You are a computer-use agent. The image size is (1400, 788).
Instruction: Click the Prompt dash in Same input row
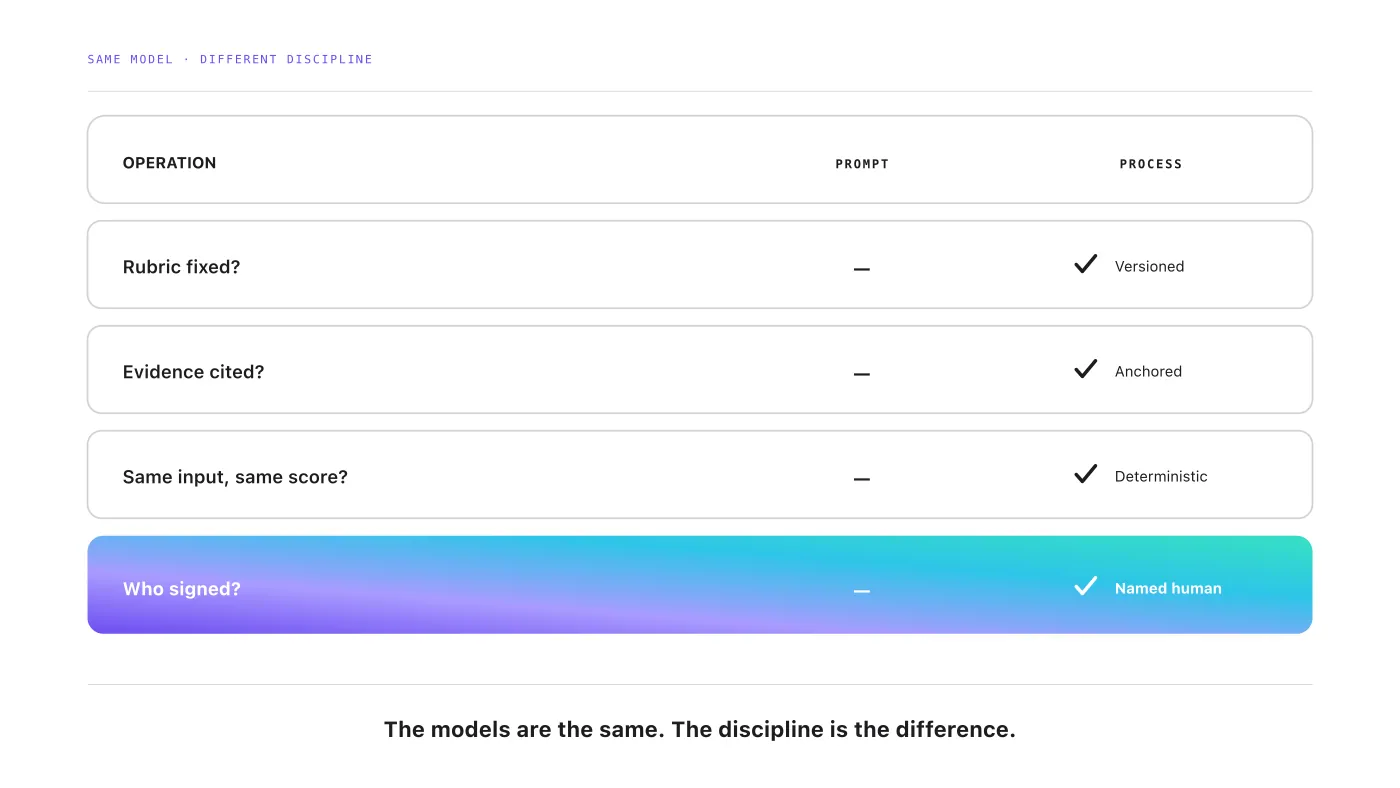coord(862,479)
